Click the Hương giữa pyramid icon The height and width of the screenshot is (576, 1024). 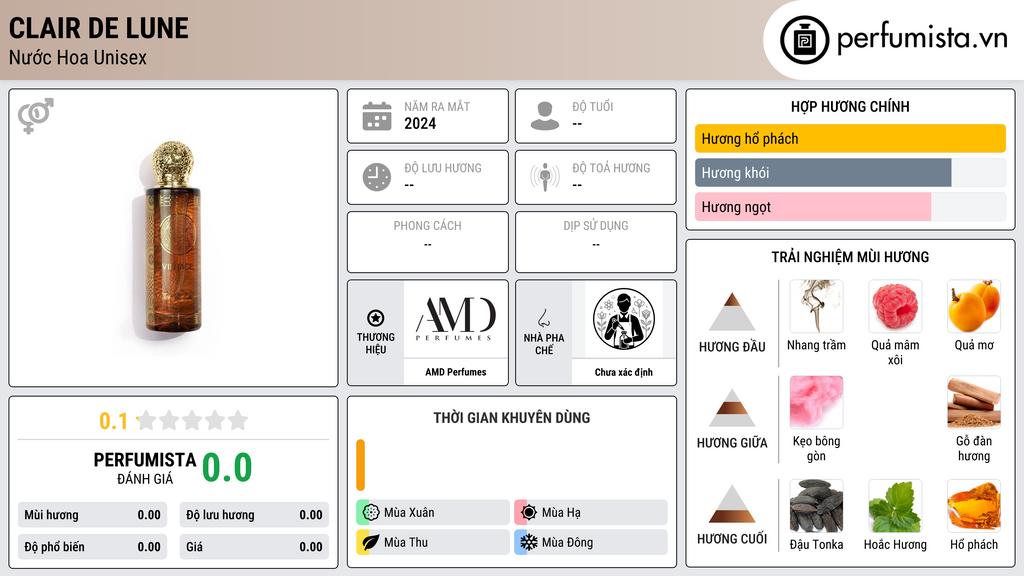pyautogui.click(x=732, y=408)
